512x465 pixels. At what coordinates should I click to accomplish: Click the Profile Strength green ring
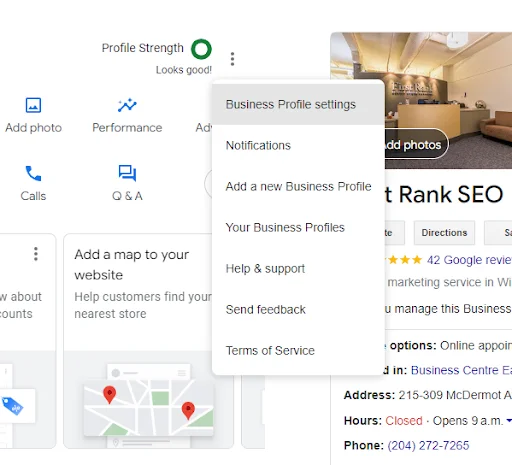tap(201, 49)
